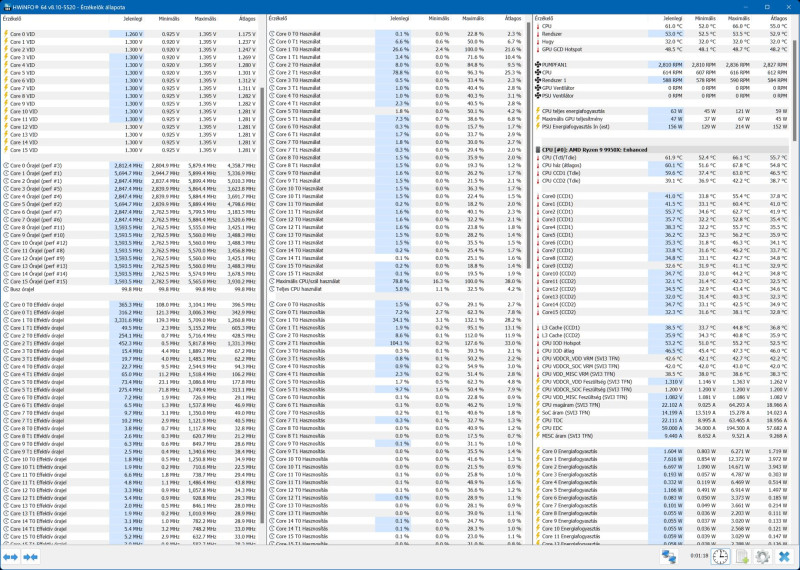Select the Core 2 T1 Használat row
Viewport: 800px width, 570px height.
click(x=396, y=72)
